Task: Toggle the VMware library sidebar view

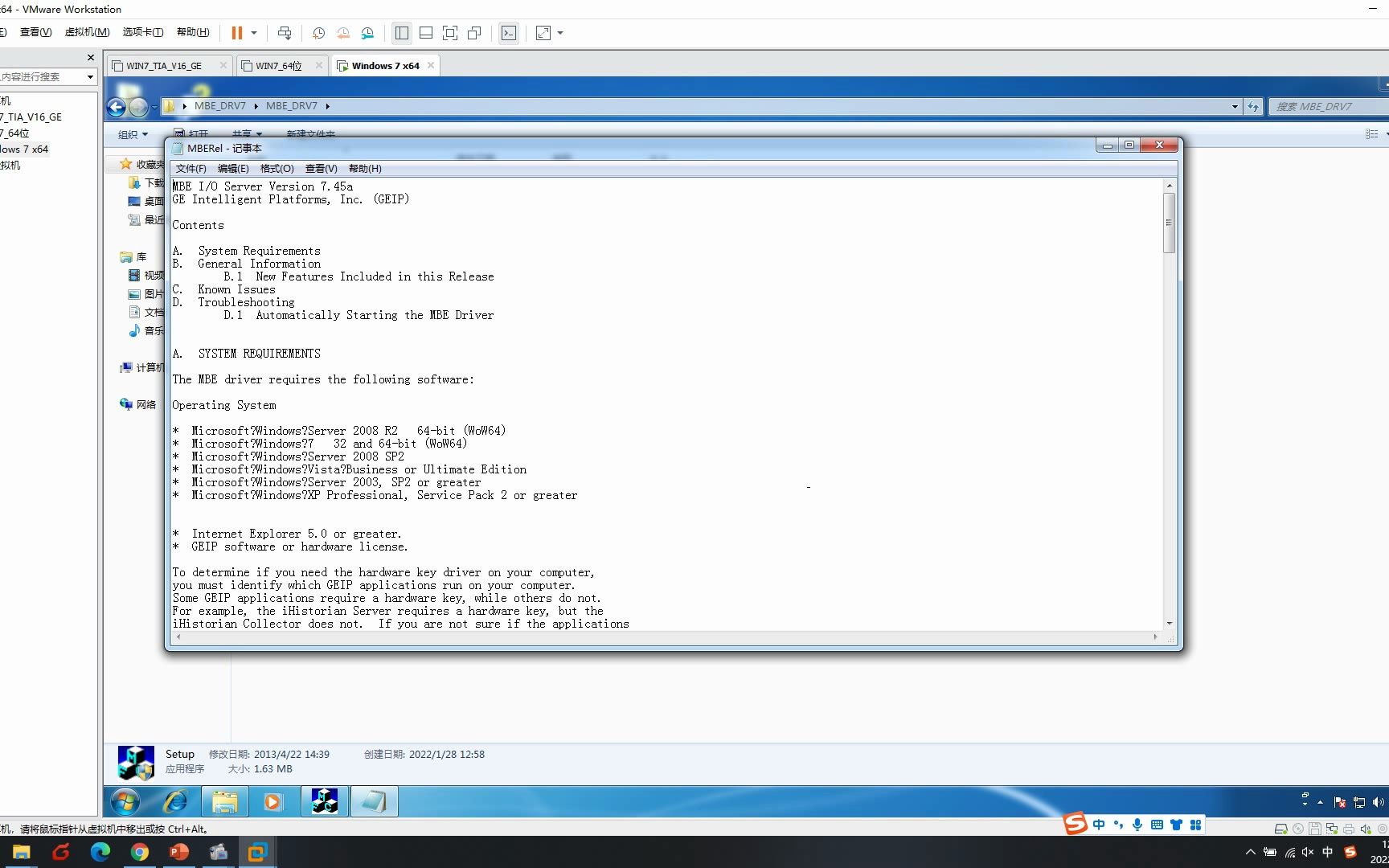Action: pos(402,33)
